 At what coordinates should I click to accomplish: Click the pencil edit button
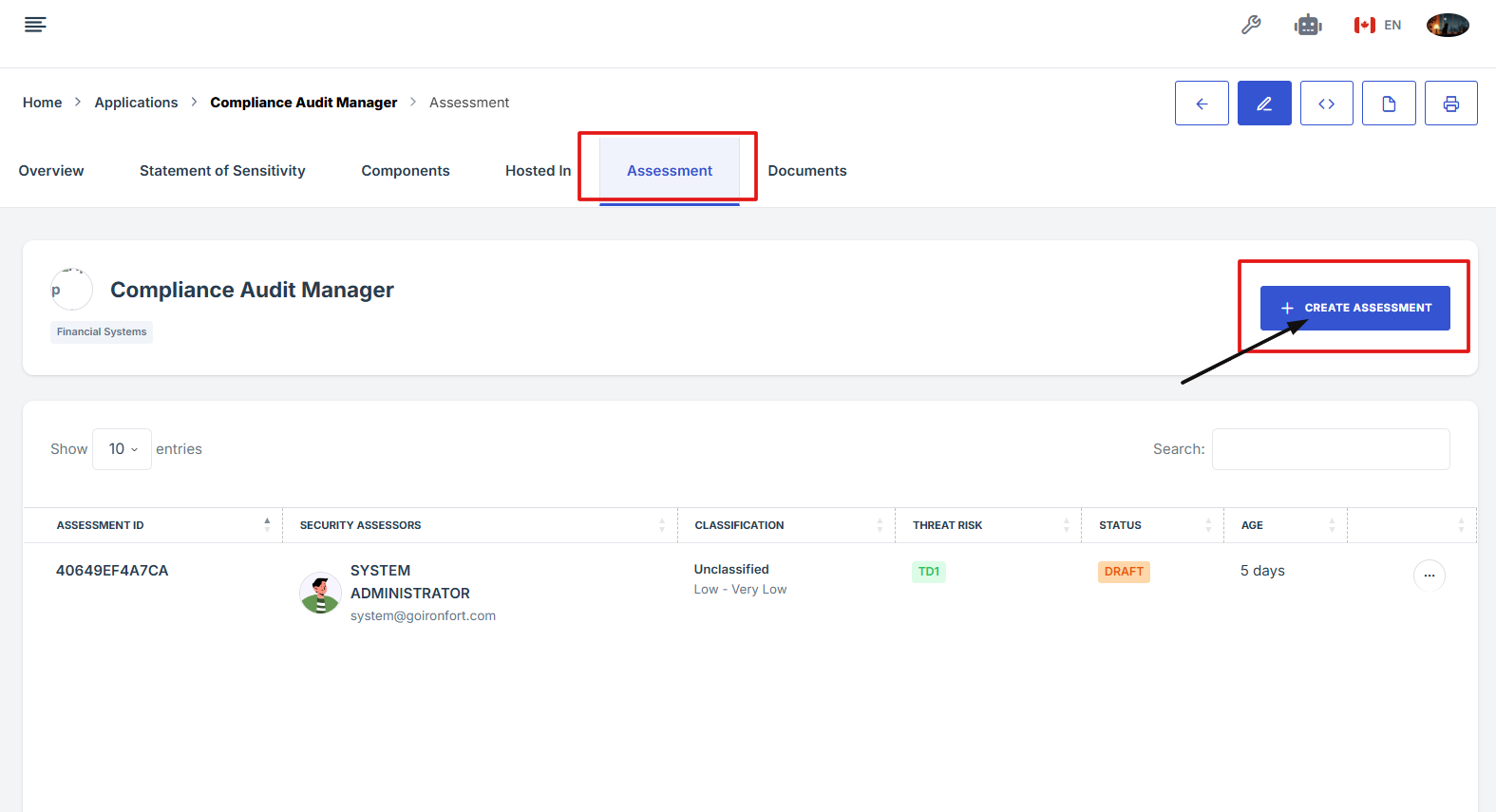pos(1264,104)
